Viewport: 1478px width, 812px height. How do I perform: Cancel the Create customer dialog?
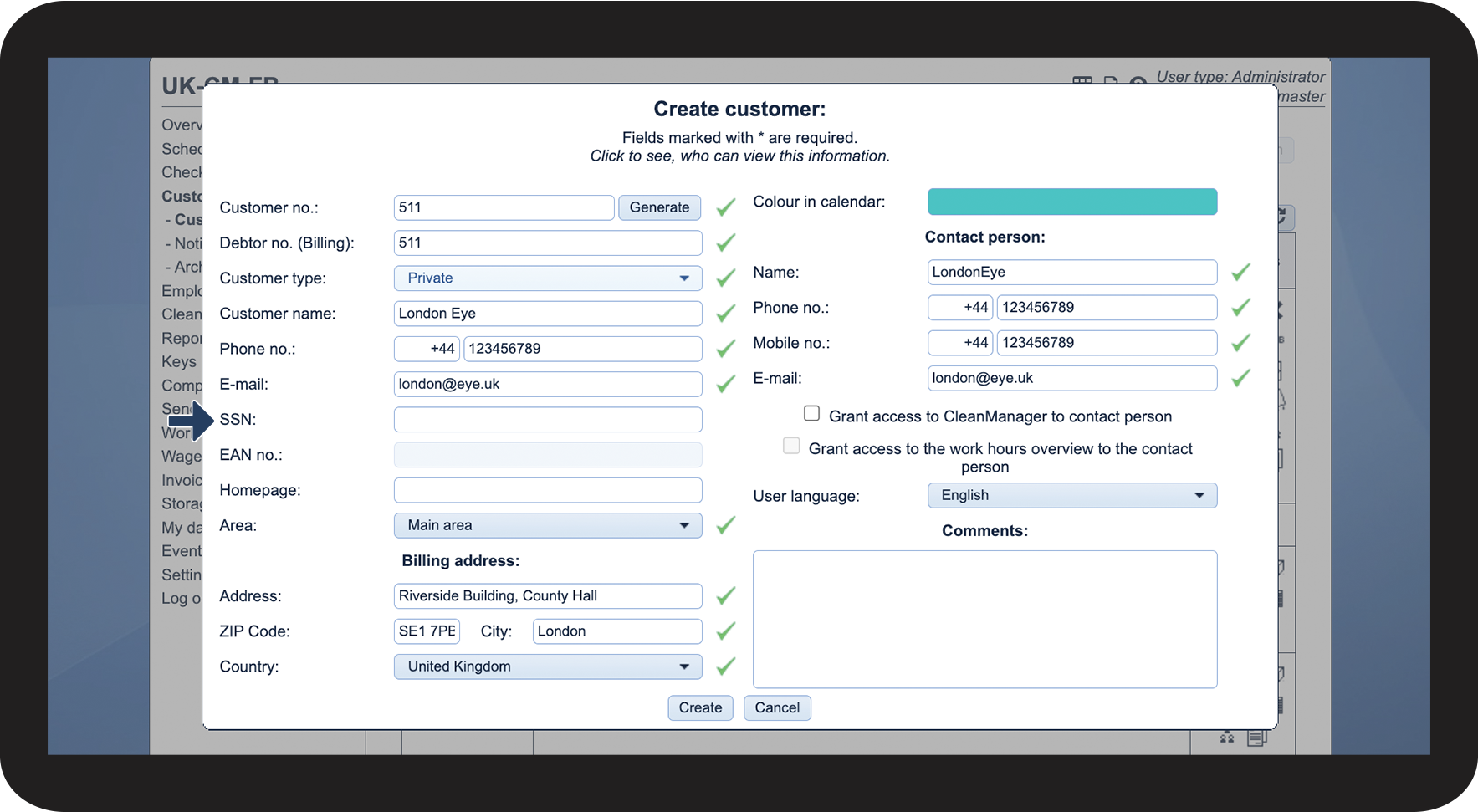777,707
